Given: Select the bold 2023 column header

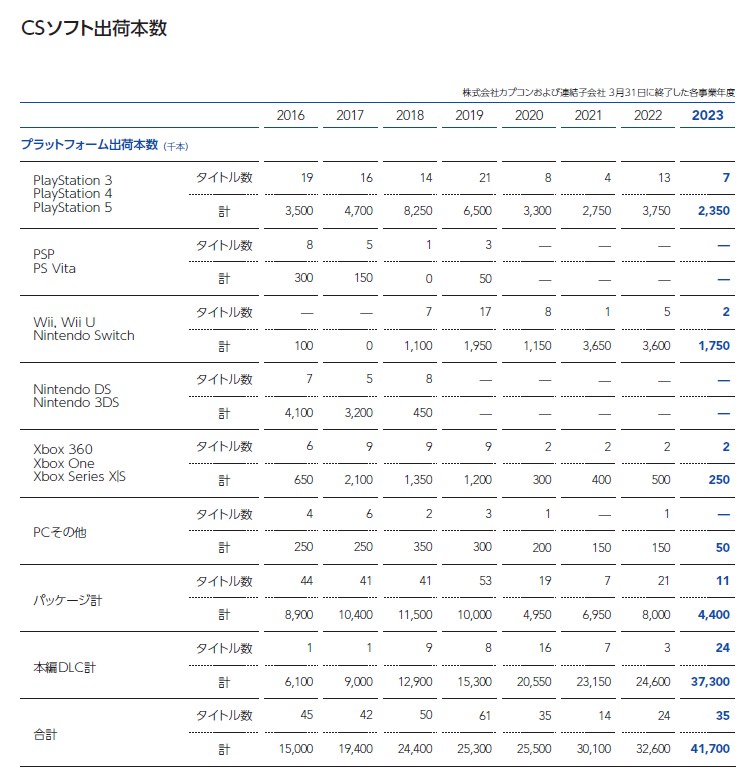Looking at the screenshot, I should 708,115.
